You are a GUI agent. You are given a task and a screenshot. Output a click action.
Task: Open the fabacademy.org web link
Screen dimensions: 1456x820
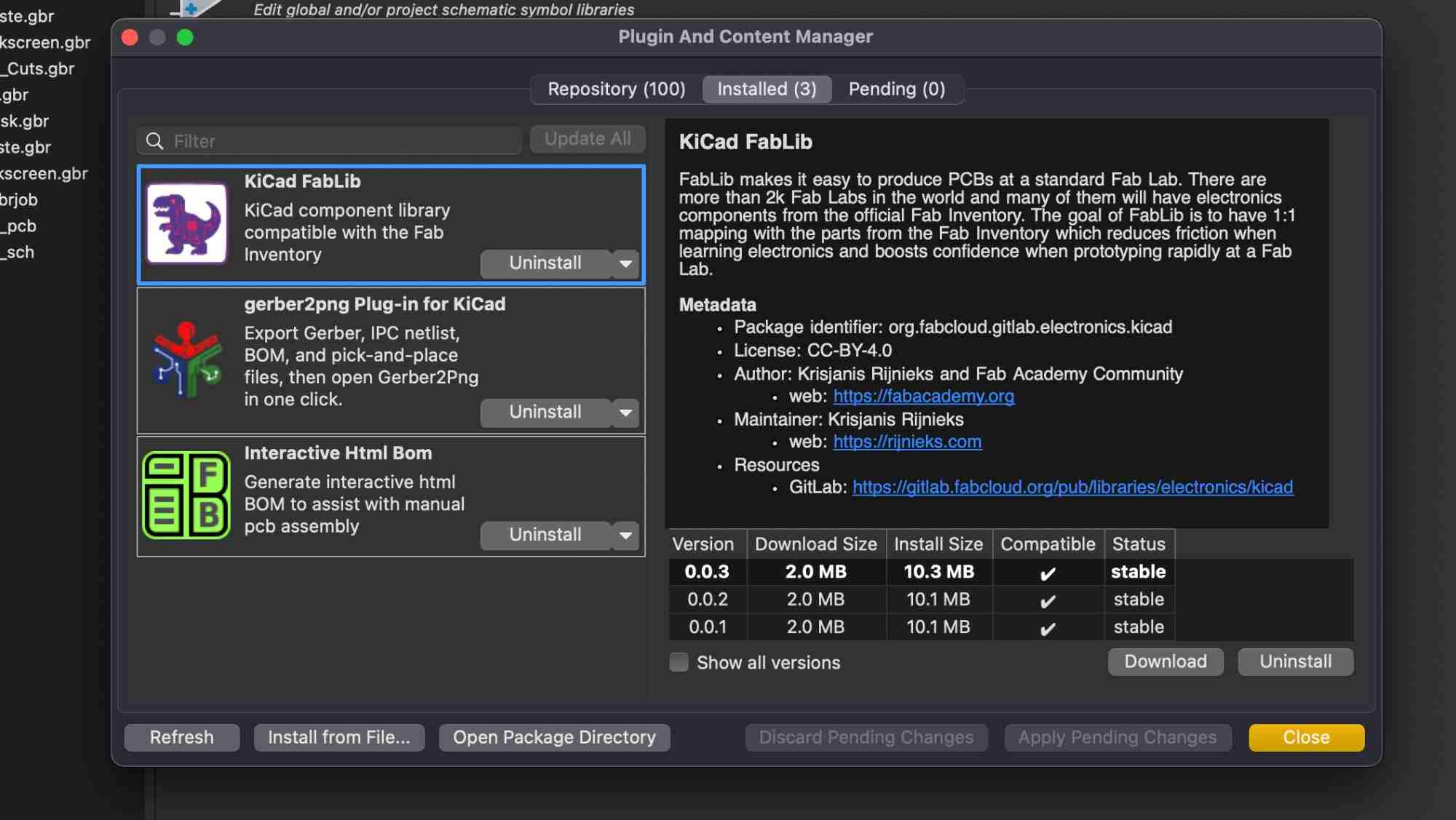click(923, 396)
